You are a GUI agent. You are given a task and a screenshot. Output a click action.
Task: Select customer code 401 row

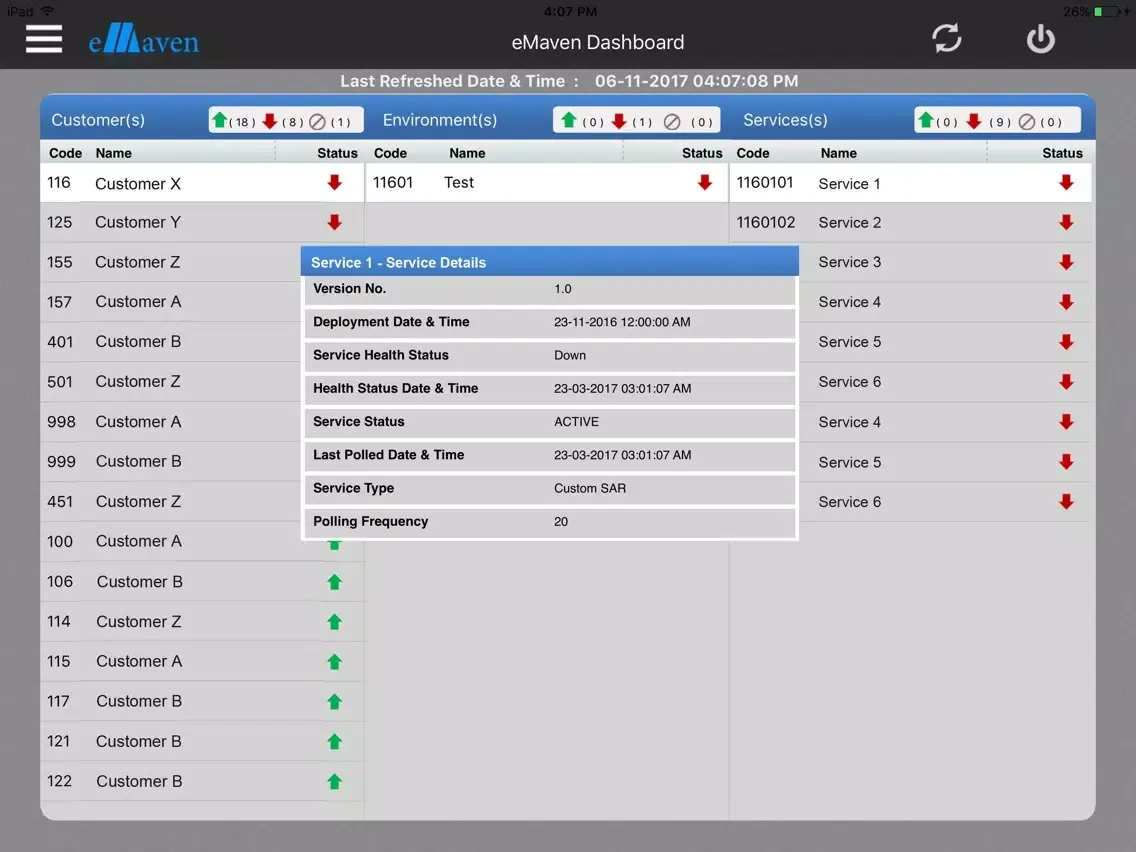tap(171, 342)
